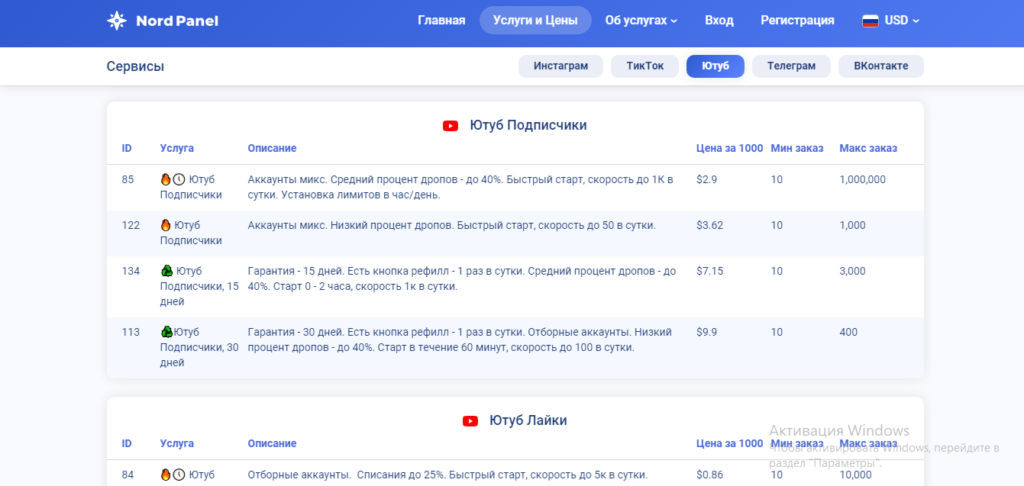The height and width of the screenshot is (486, 1024).
Task: Click the Russian flag icon in header
Action: pyautogui.click(x=870, y=20)
